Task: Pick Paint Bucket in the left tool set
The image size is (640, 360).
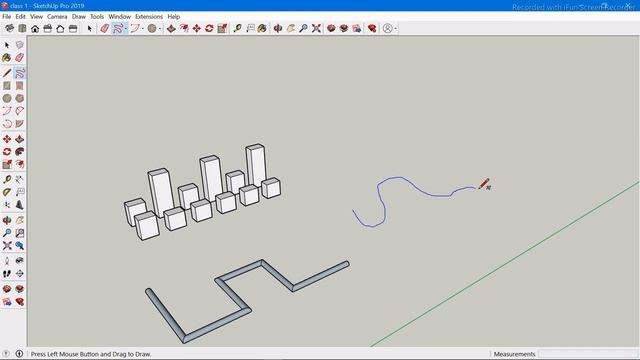Action: 7,58
